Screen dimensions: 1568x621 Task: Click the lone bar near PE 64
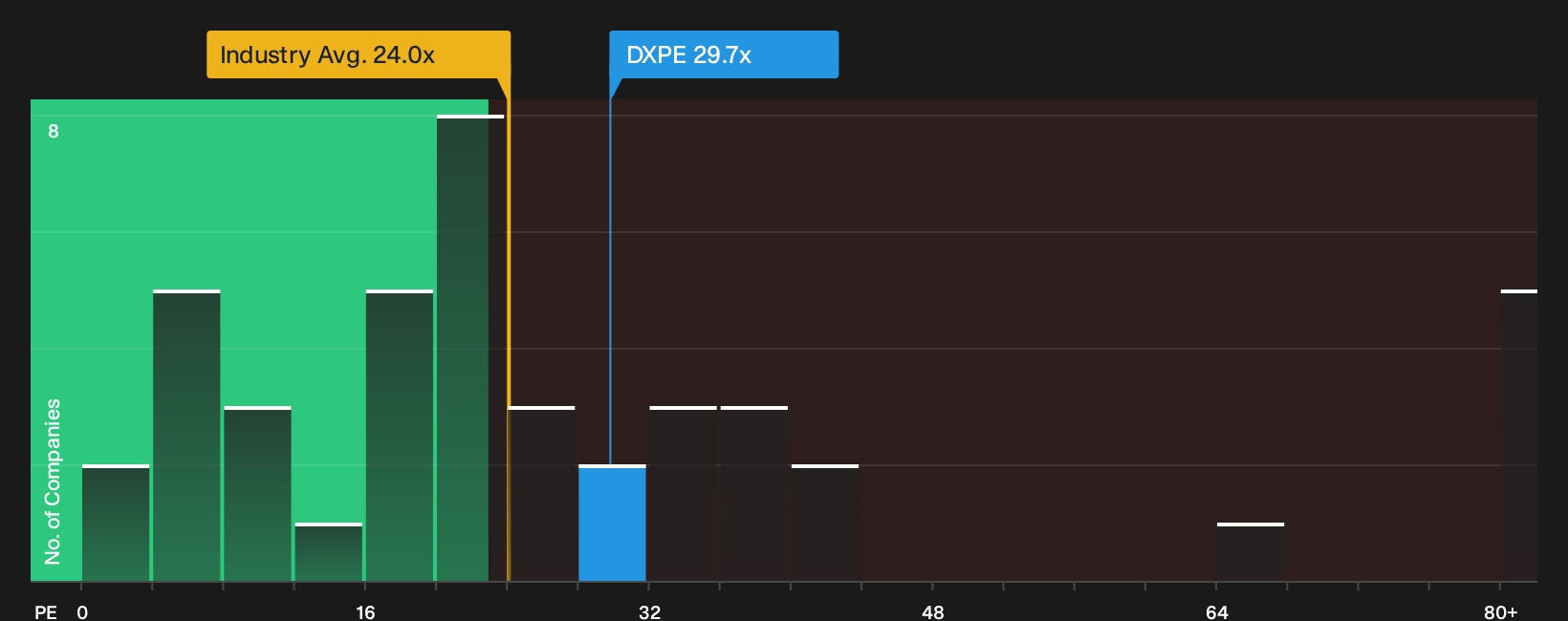(x=1251, y=551)
